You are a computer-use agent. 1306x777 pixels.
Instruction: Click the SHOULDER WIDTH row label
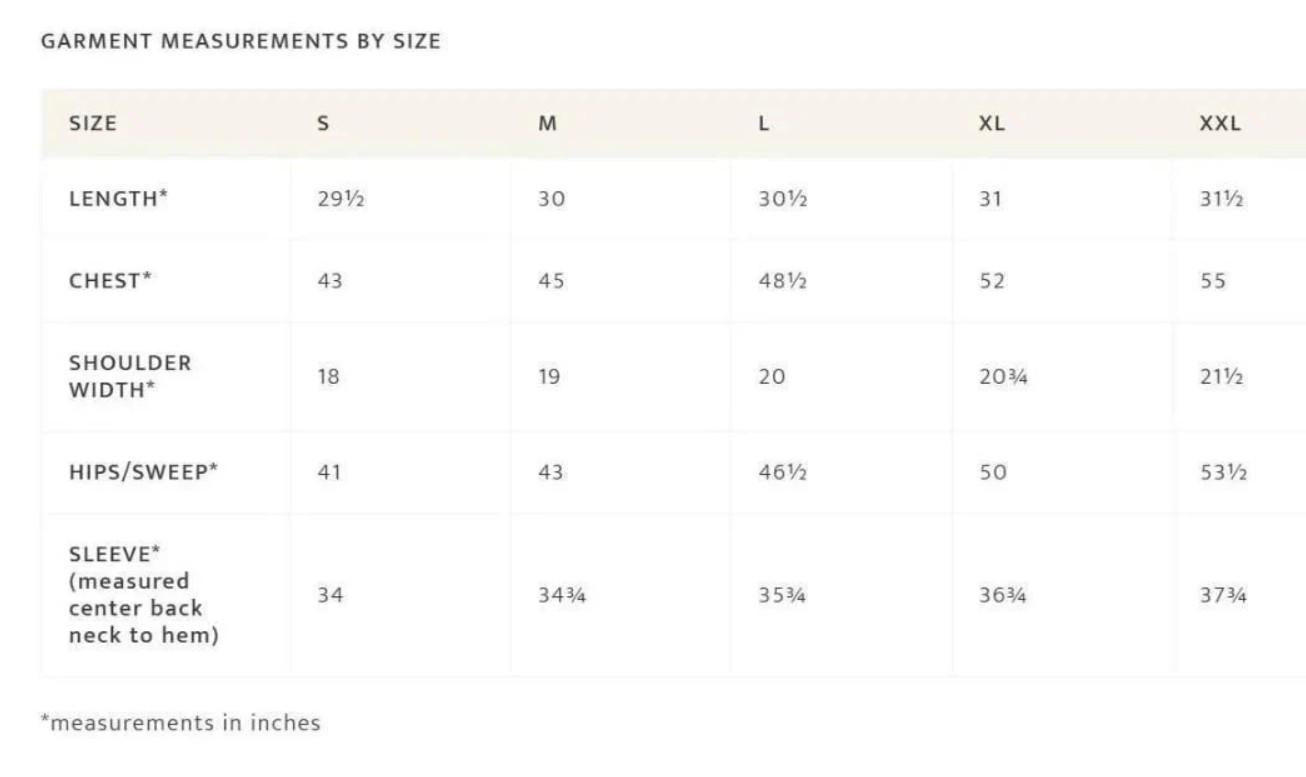(130, 376)
